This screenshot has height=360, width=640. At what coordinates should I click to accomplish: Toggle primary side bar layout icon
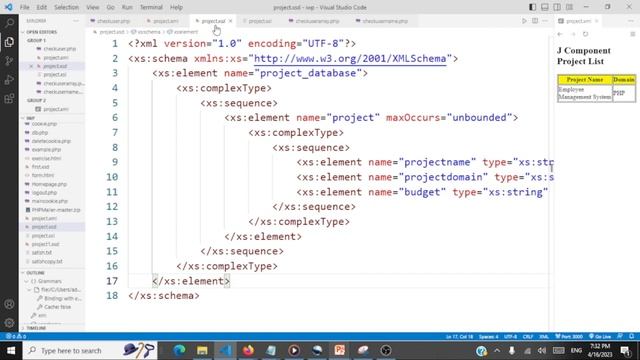533,7
